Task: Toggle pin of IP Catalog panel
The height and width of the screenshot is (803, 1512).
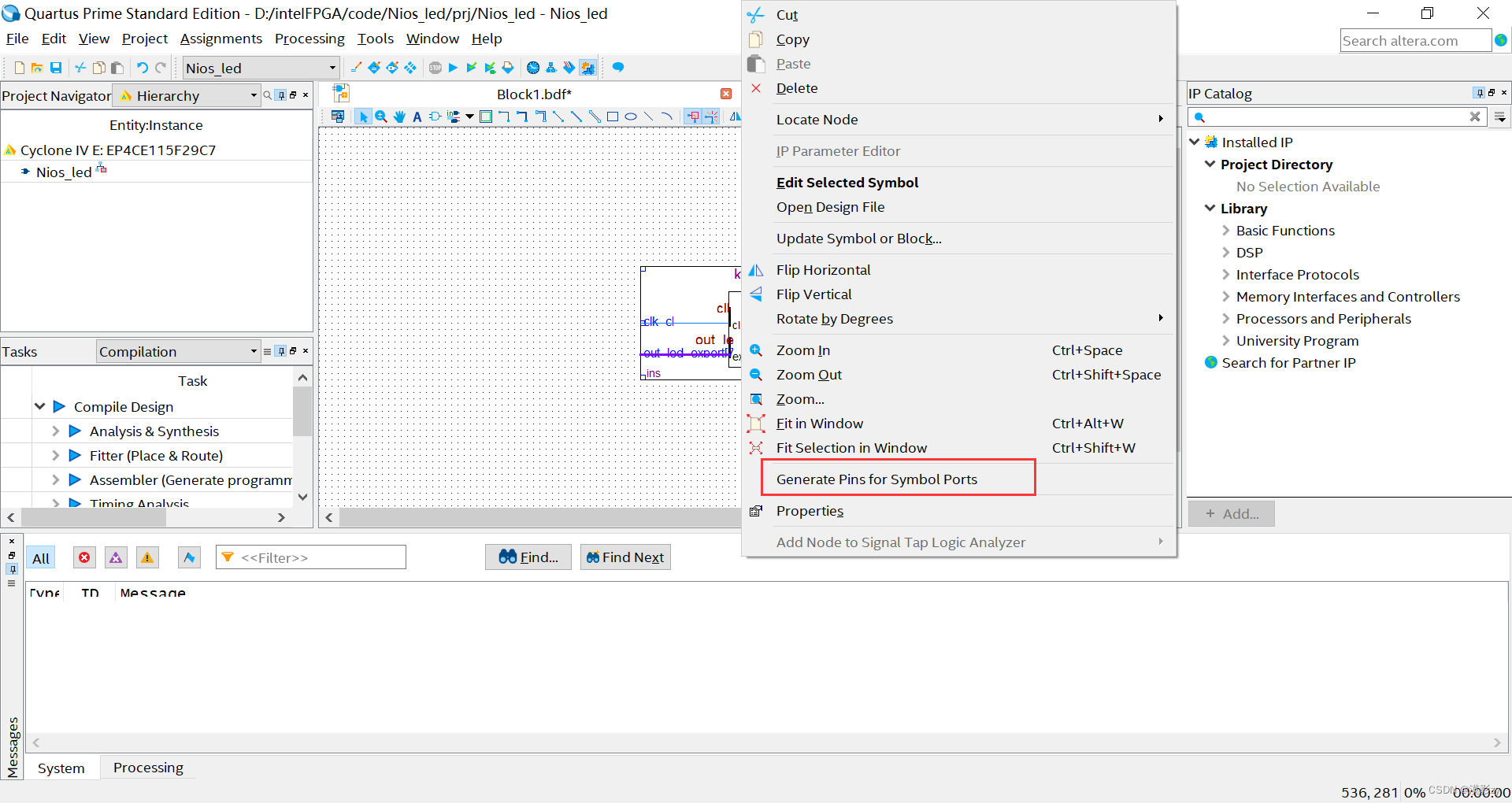Action: tap(1479, 93)
